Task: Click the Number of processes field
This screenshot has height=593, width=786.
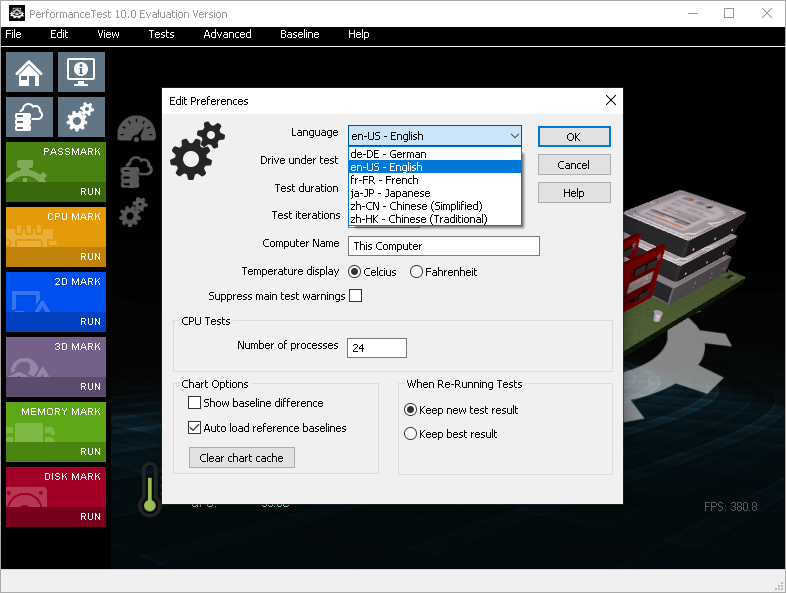Action: click(376, 348)
